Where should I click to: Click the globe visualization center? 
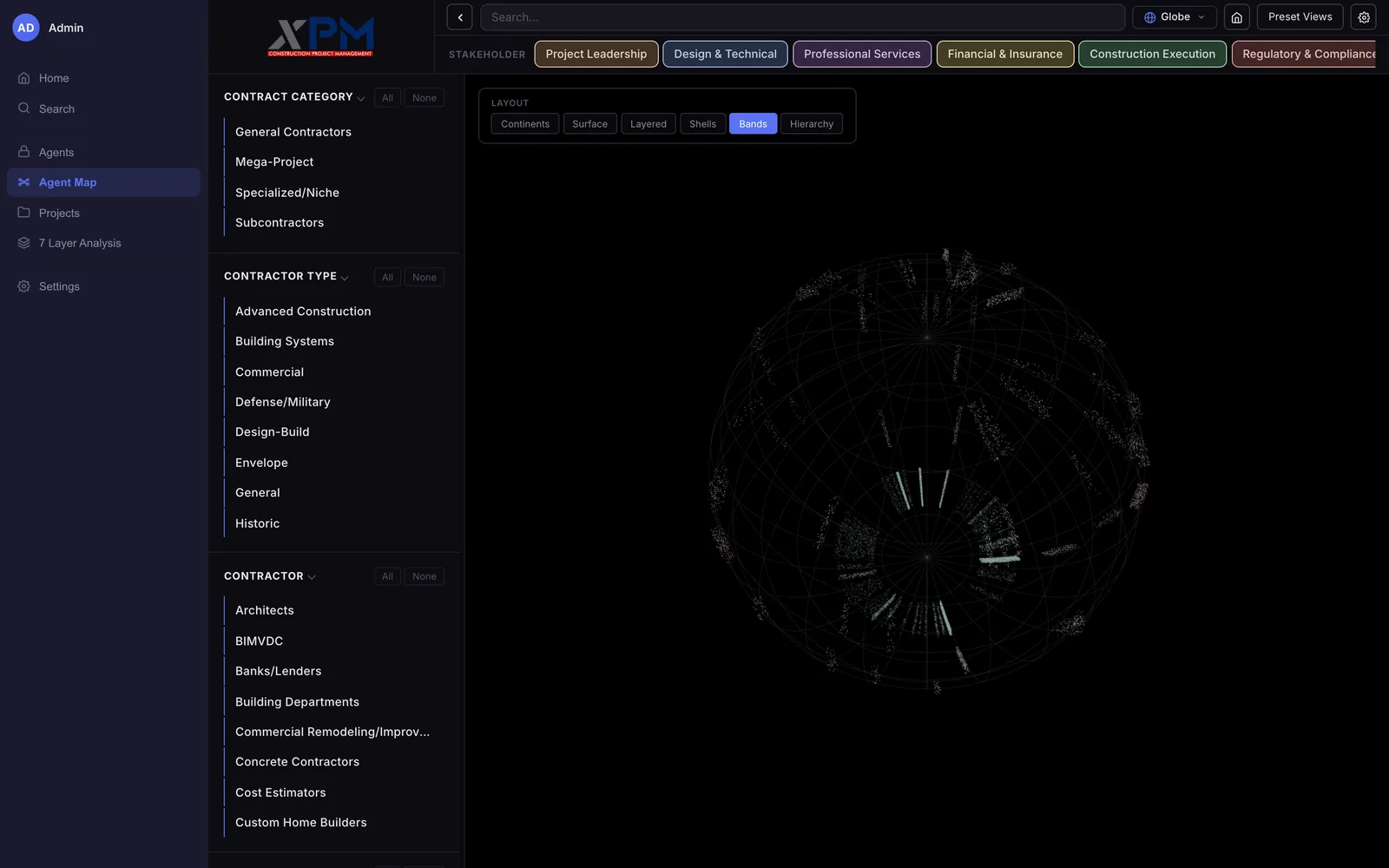pyautogui.click(x=928, y=471)
